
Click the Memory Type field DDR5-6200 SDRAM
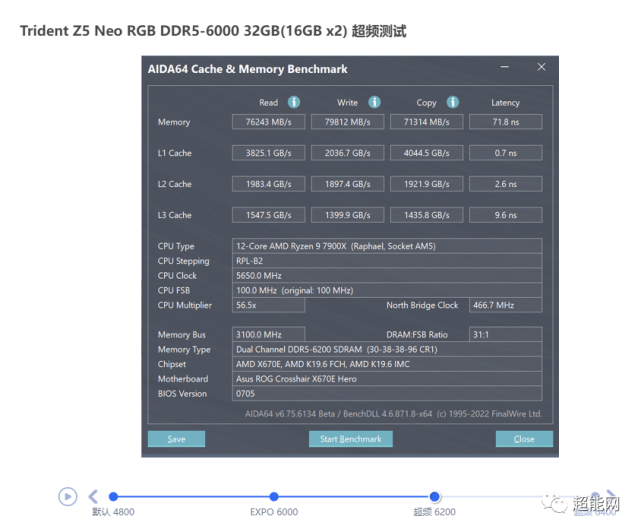pos(387,349)
